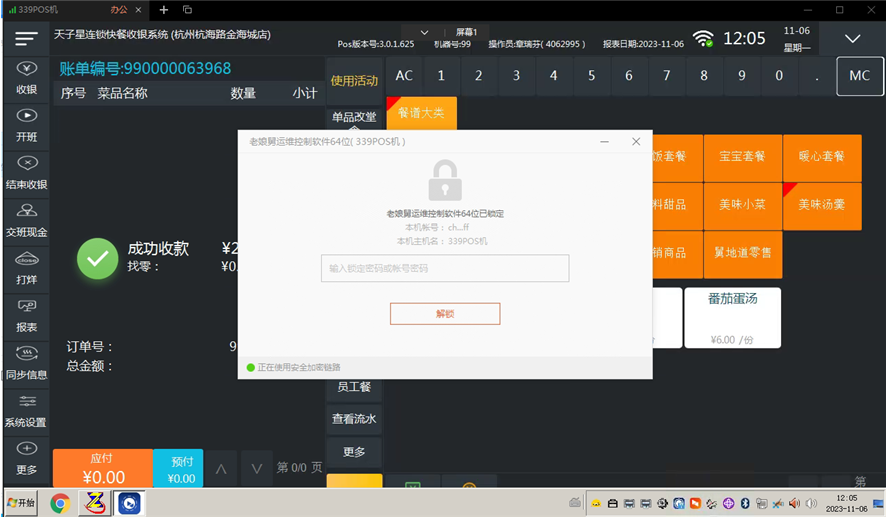Click the 使用活动 button
Viewport: 886px width, 517px height.
click(x=354, y=80)
